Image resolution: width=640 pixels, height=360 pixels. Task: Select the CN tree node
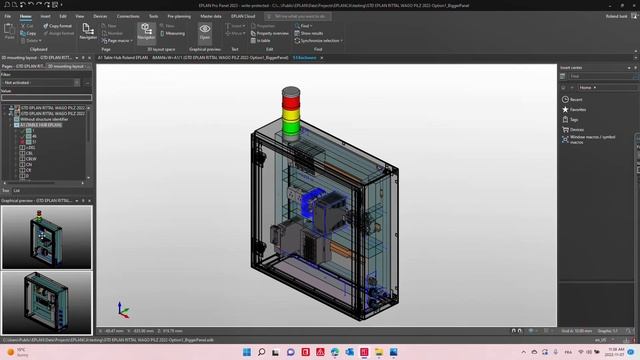[29, 164]
